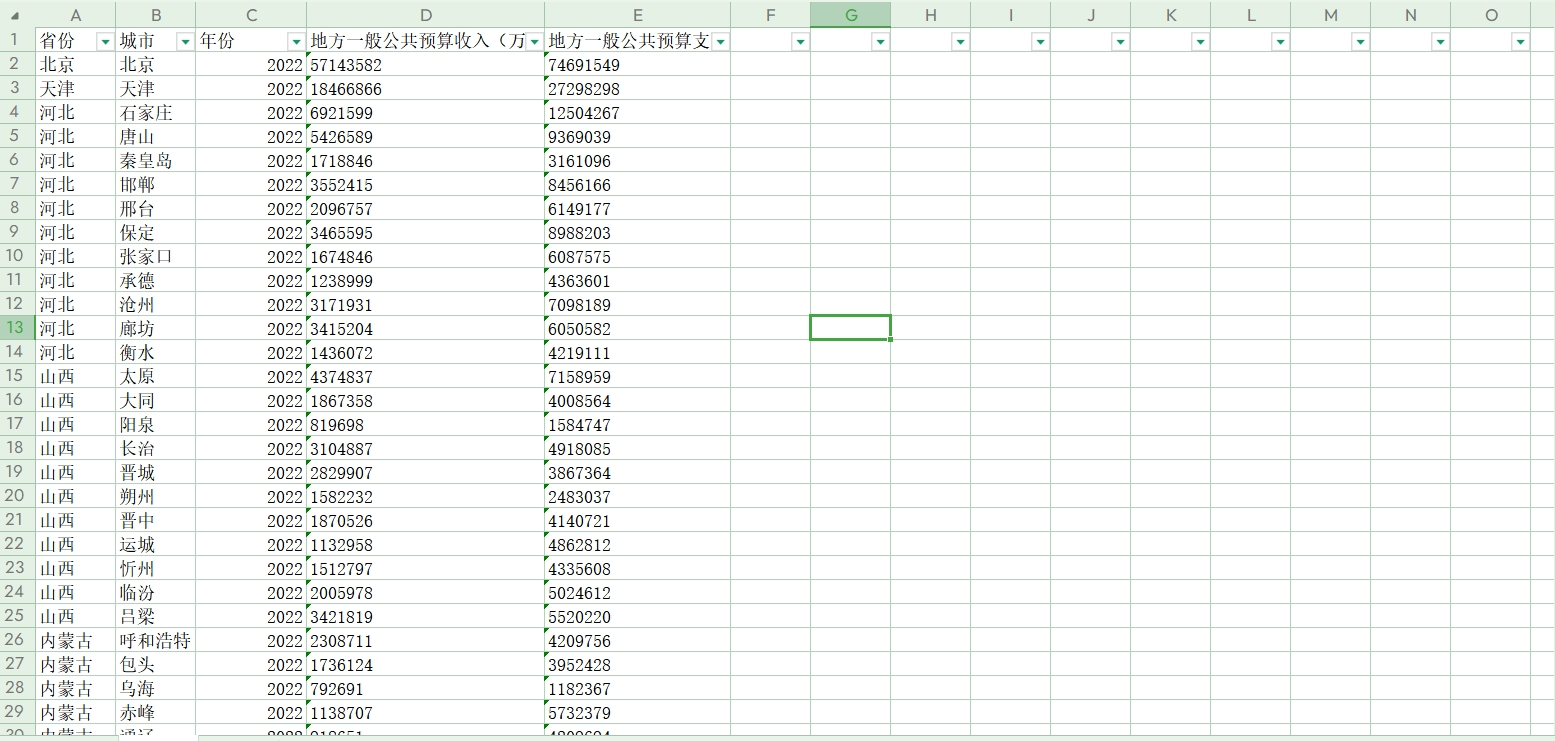Open the 年份 filter dropdown

296,41
